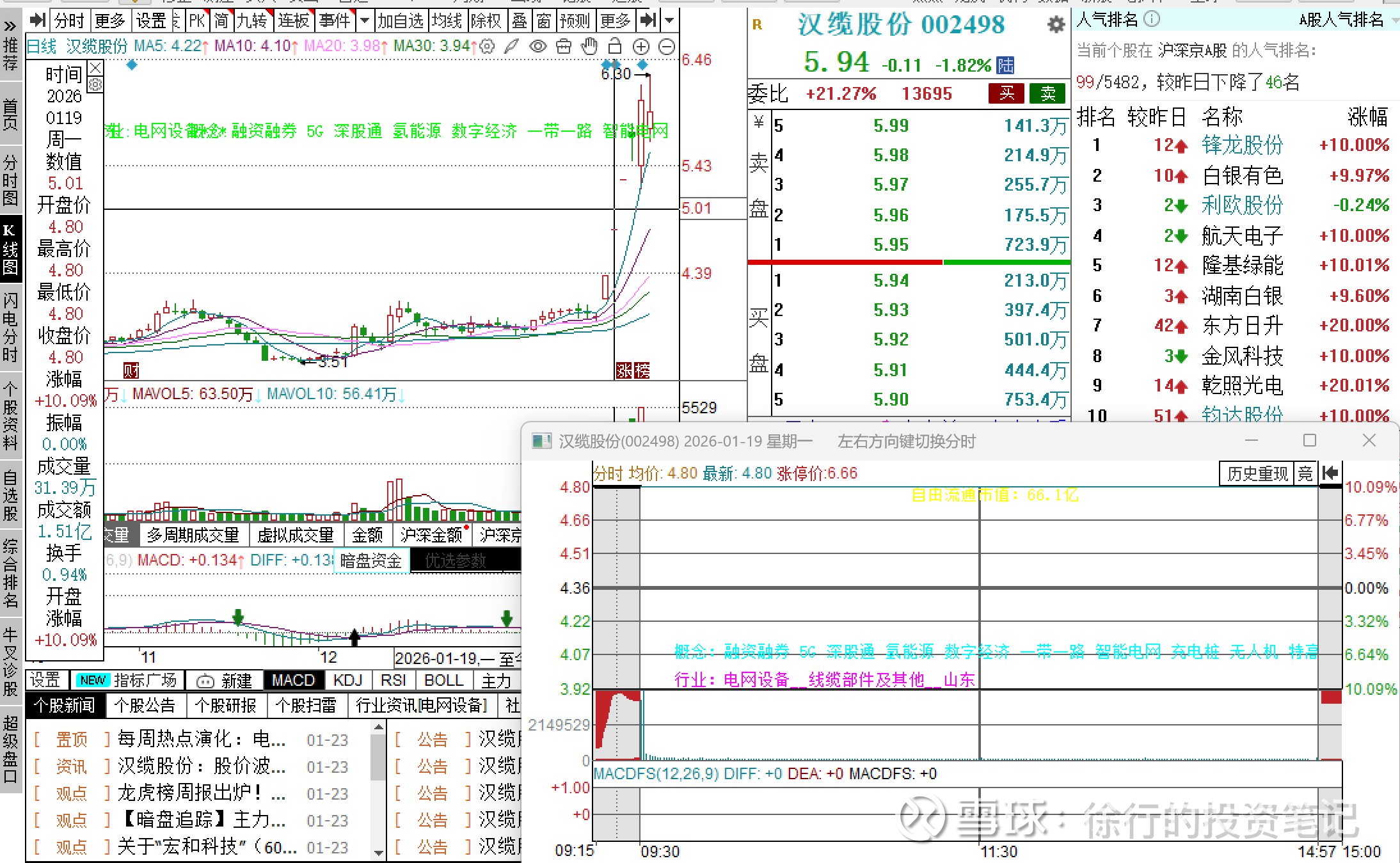Click the zoom in plus icon on chart
Screen dimensions: 1400x863
(x=640, y=46)
